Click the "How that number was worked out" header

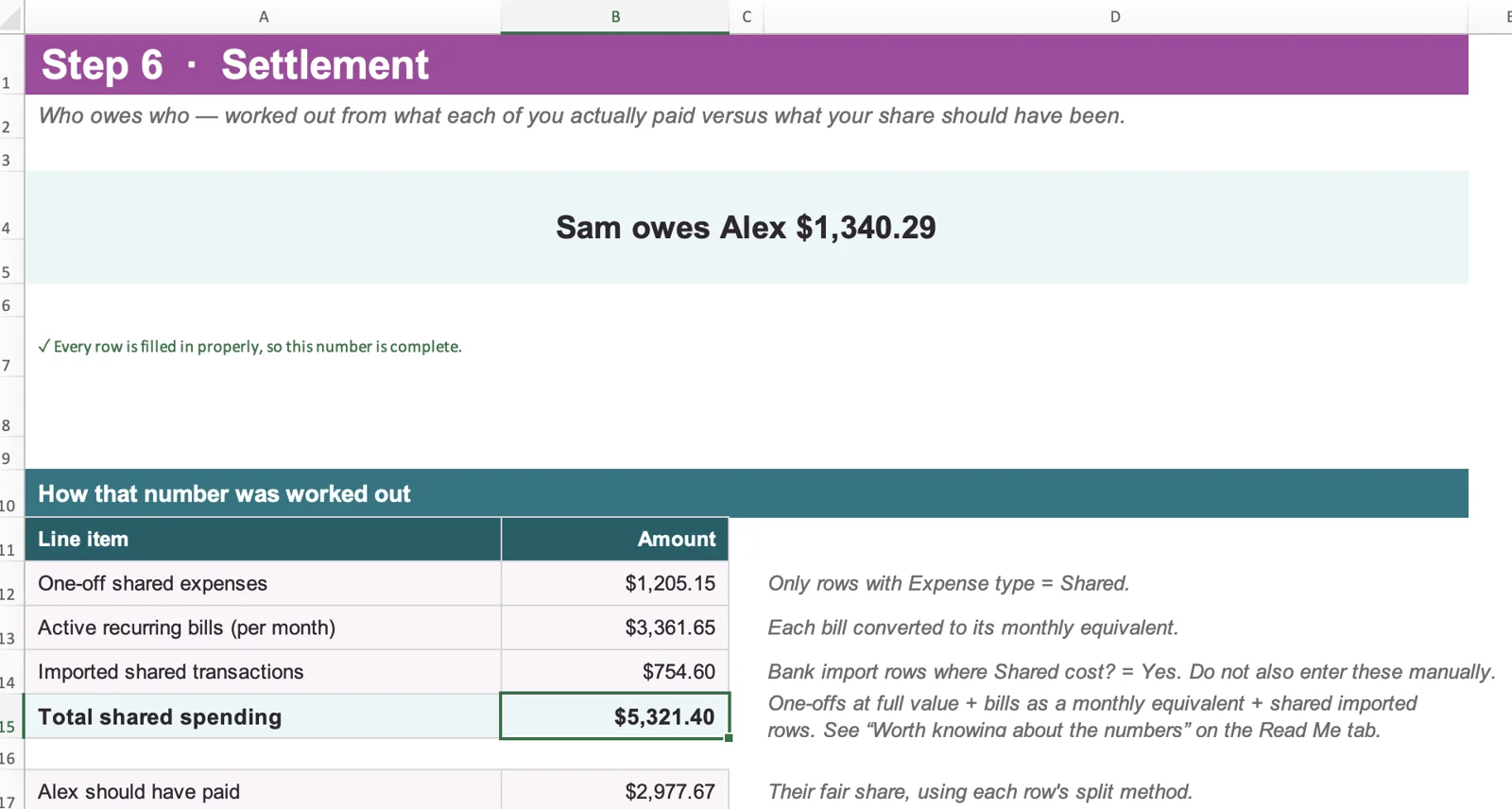point(747,493)
